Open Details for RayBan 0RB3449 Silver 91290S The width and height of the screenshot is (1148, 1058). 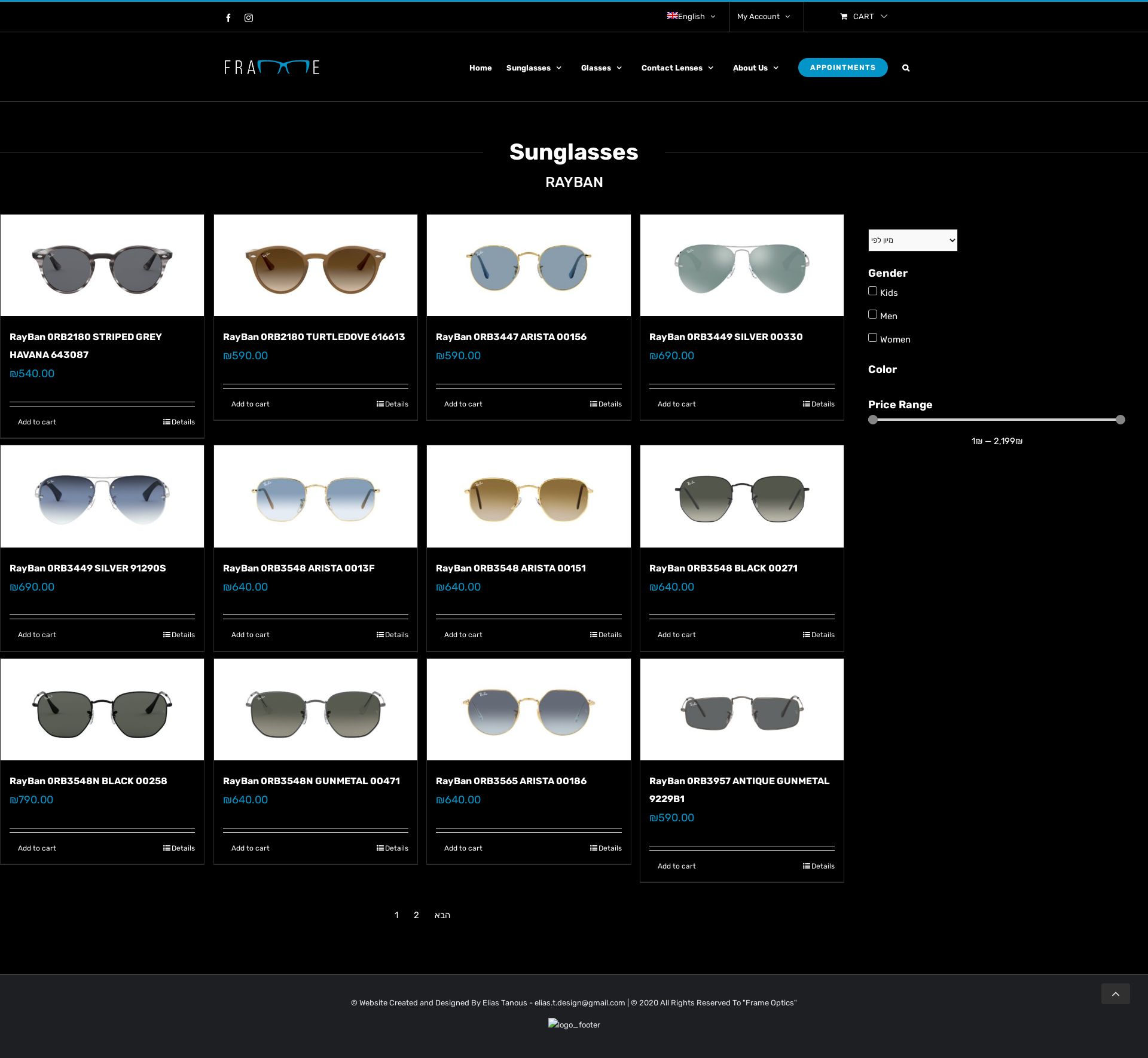point(179,635)
